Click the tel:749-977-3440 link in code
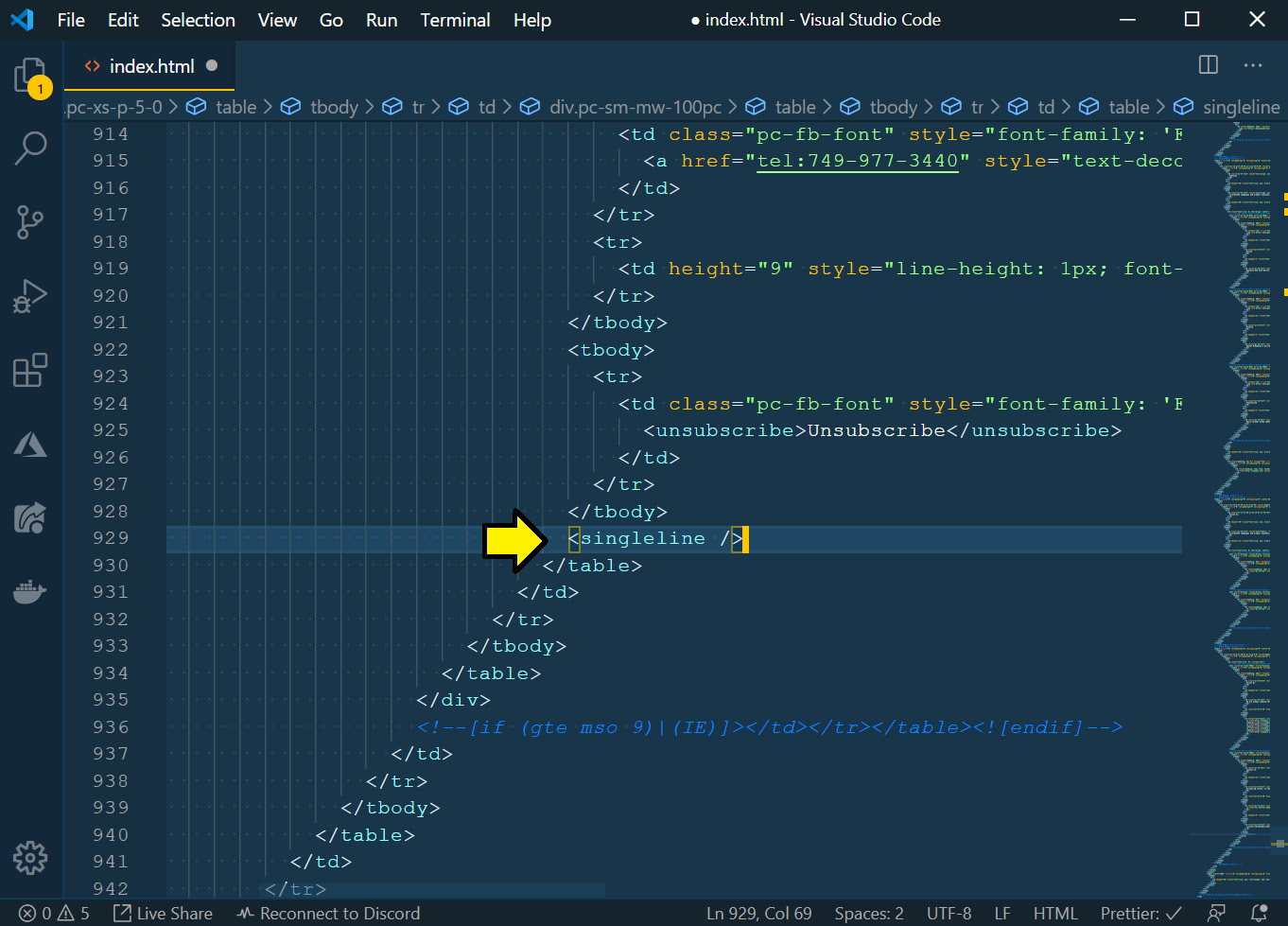Image resolution: width=1288 pixels, height=926 pixels. [x=859, y=161]
